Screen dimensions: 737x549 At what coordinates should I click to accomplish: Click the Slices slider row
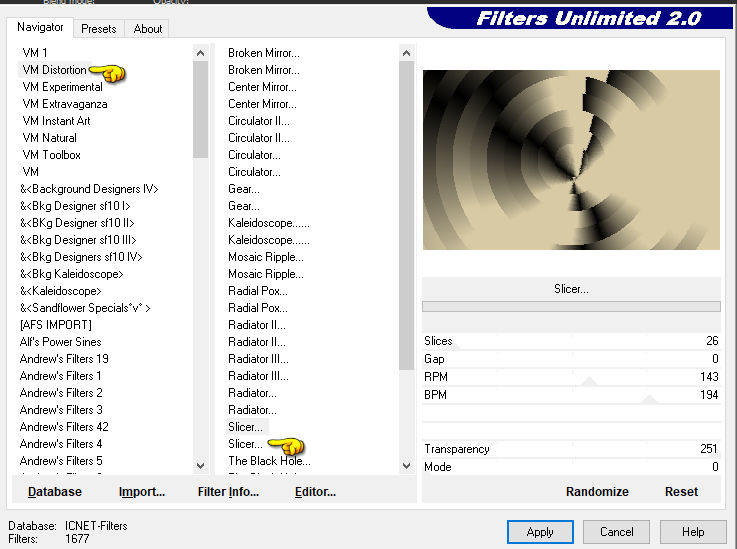[571, 341]
